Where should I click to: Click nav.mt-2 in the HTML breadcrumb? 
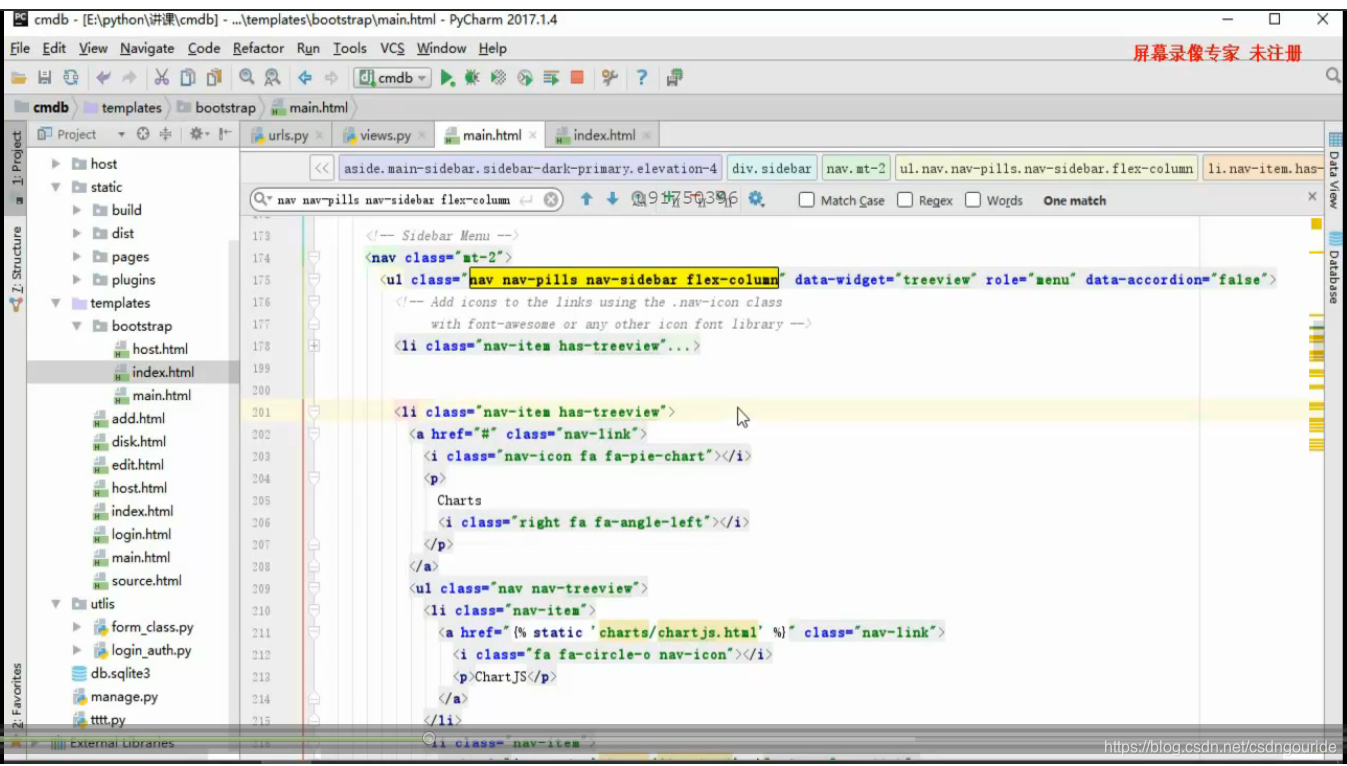(x=856, y=168)
